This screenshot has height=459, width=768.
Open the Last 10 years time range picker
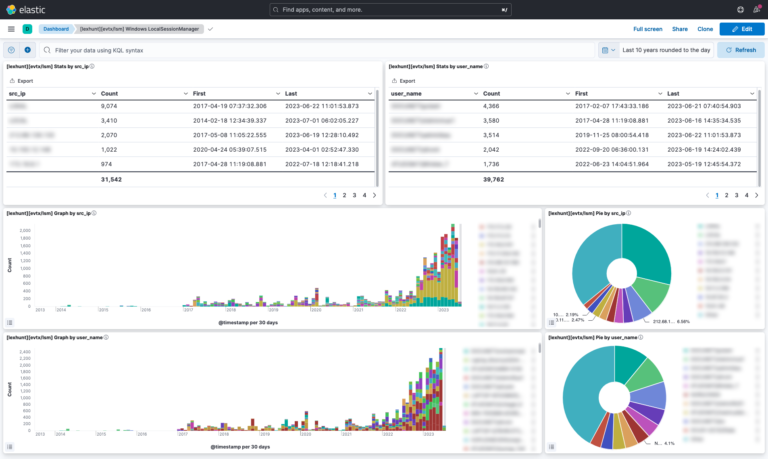(x=665, y=49)
